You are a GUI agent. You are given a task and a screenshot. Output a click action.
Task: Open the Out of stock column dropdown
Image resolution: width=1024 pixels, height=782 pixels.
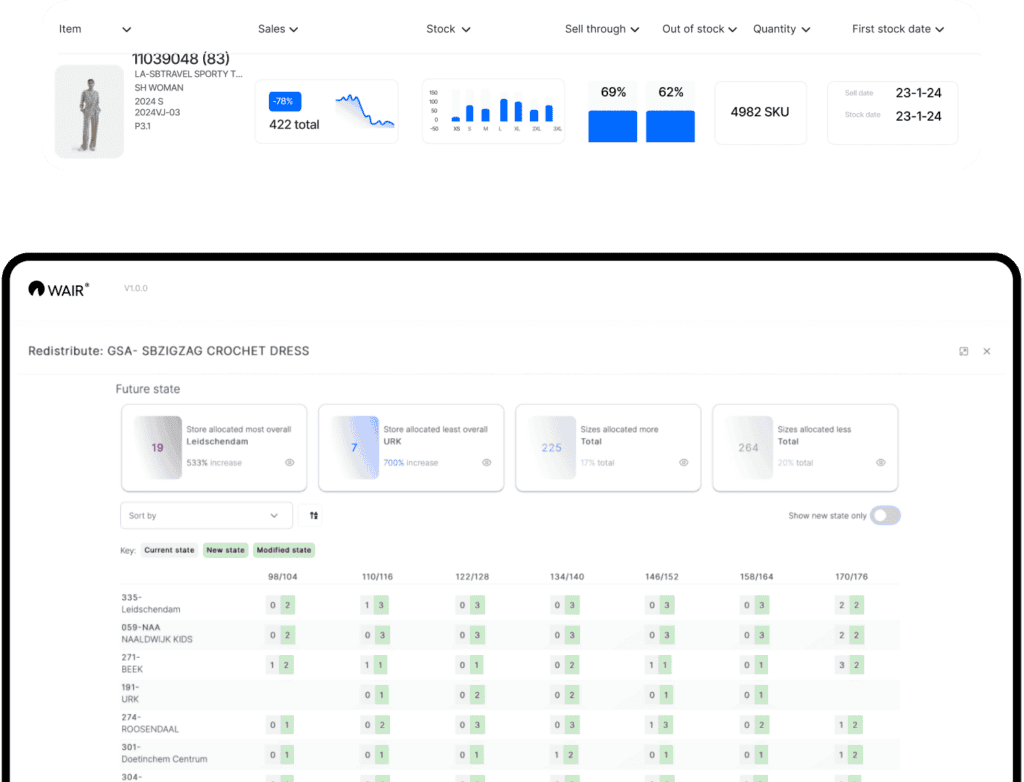(x=699, y=29)
